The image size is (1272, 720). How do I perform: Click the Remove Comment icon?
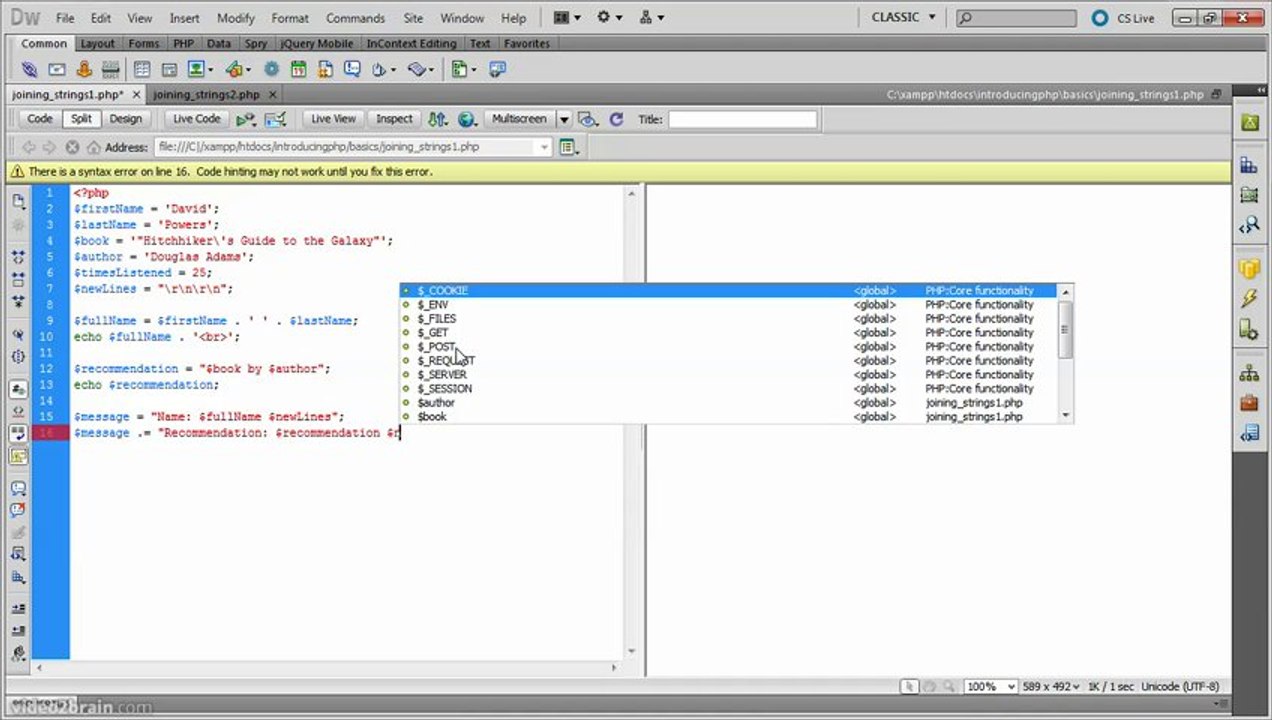(18, 510)
